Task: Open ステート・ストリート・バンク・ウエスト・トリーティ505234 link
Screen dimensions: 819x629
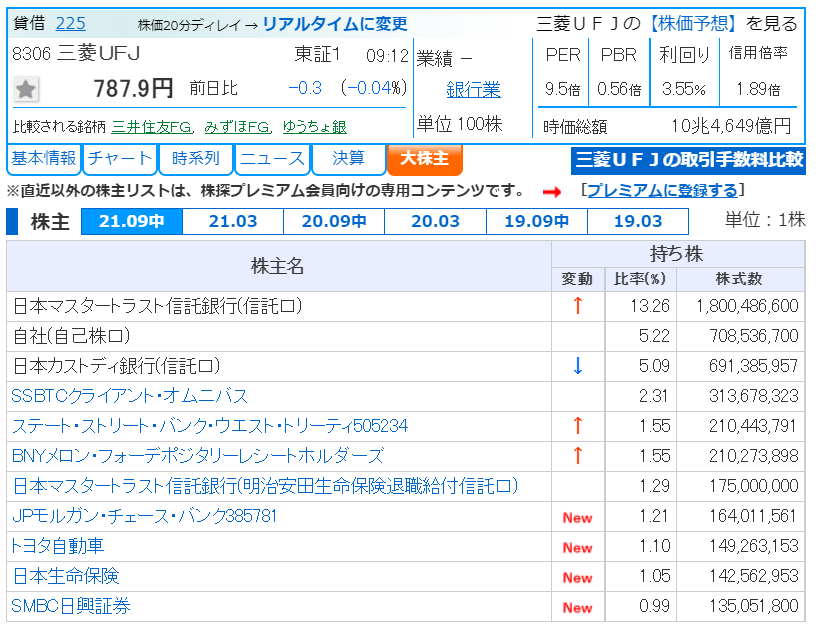Action: click(209, 426)
